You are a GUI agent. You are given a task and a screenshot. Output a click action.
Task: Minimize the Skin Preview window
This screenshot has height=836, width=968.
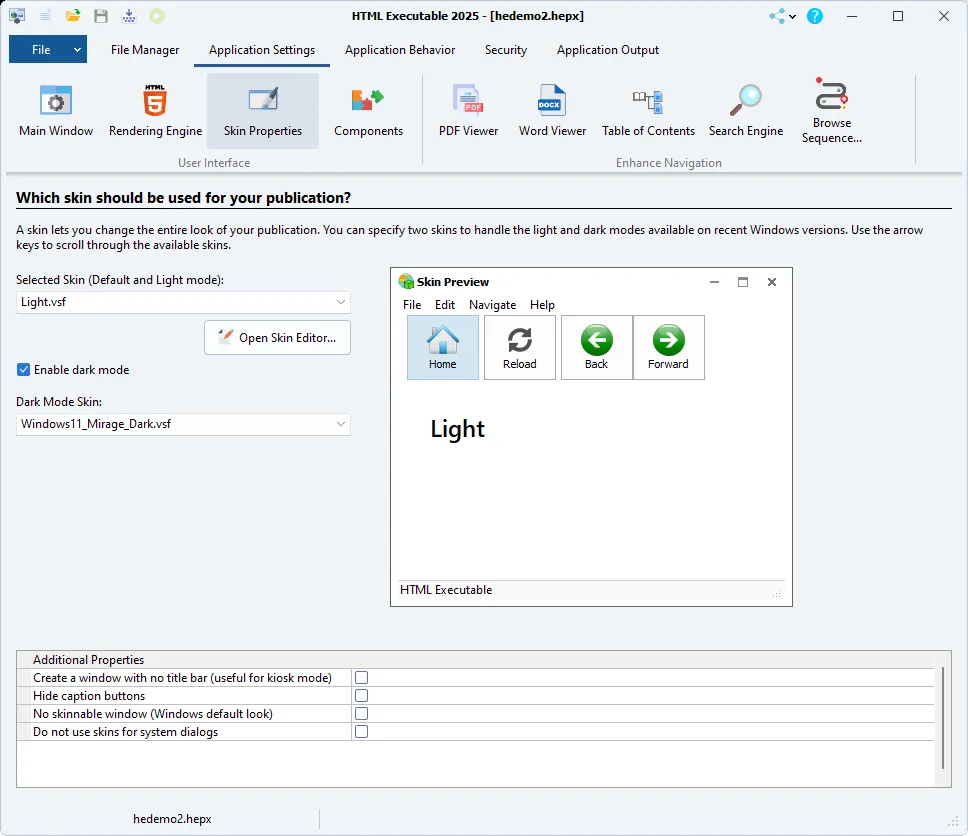click(x=714, y=282)
